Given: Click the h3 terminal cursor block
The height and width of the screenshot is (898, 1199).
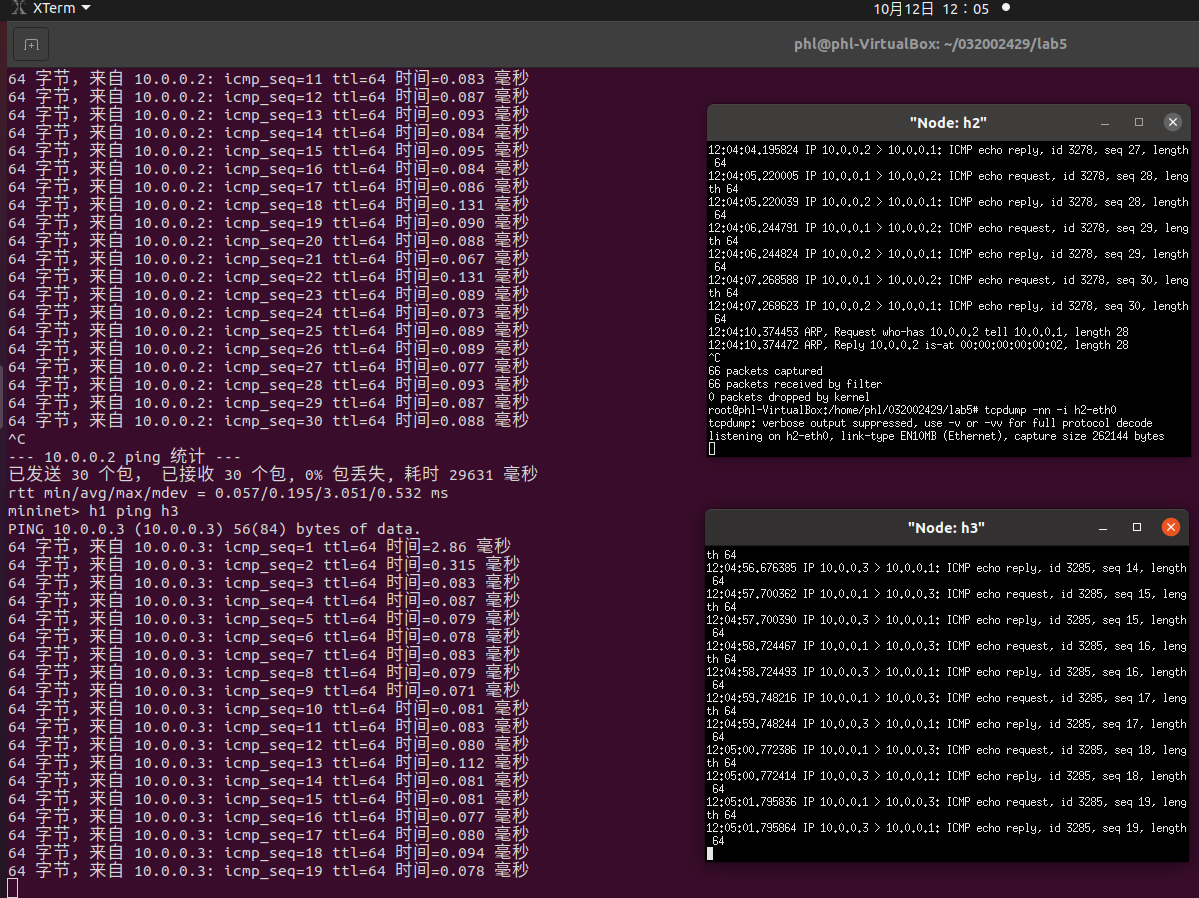Looking at the screenshot, I should click(710, 854).
